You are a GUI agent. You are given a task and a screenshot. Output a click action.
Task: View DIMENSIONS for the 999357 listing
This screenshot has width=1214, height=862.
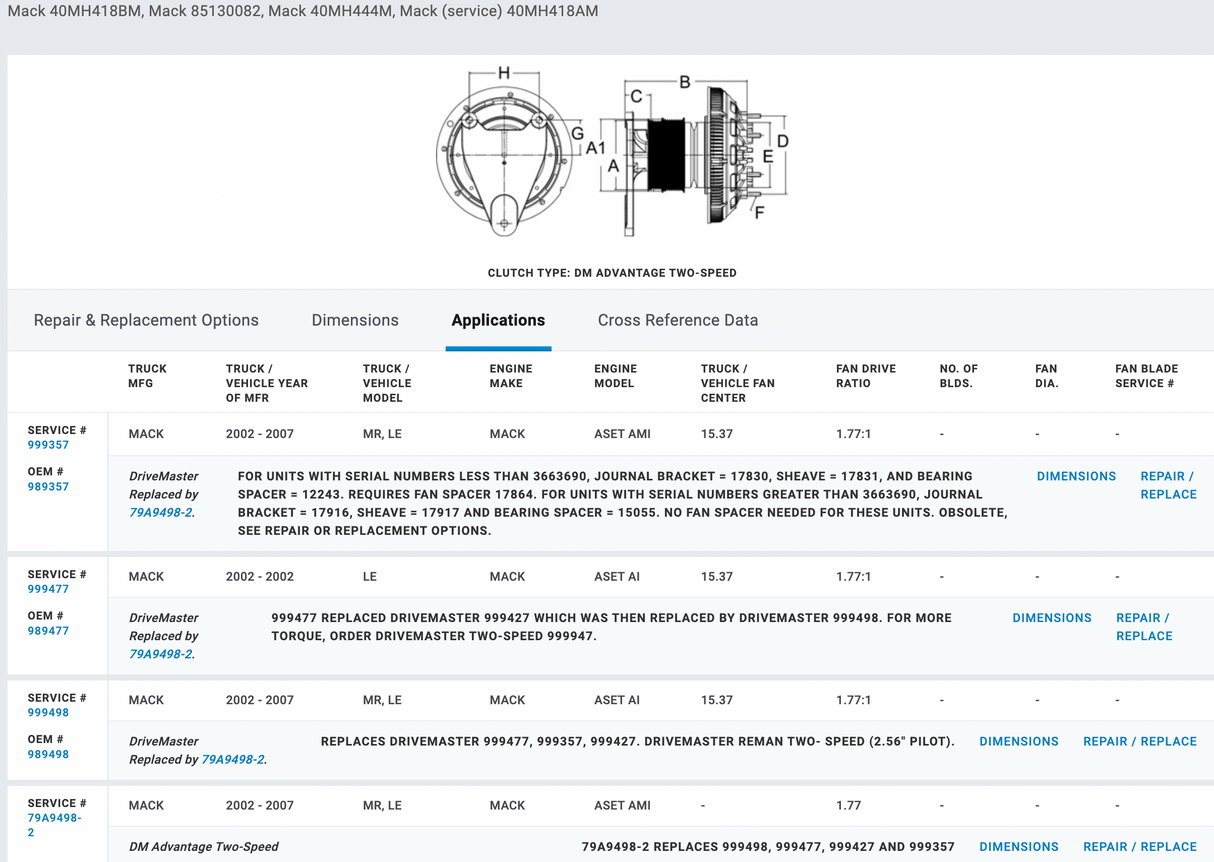pos(1076,476)
